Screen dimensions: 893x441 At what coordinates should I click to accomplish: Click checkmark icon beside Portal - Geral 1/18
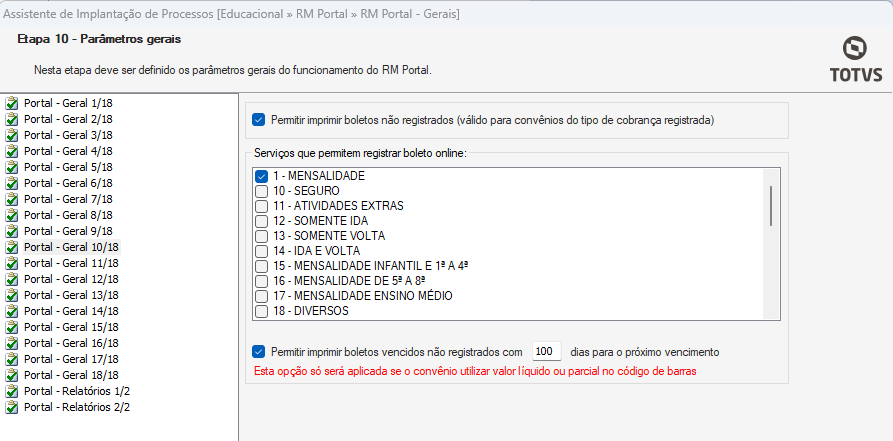point(12,103)
